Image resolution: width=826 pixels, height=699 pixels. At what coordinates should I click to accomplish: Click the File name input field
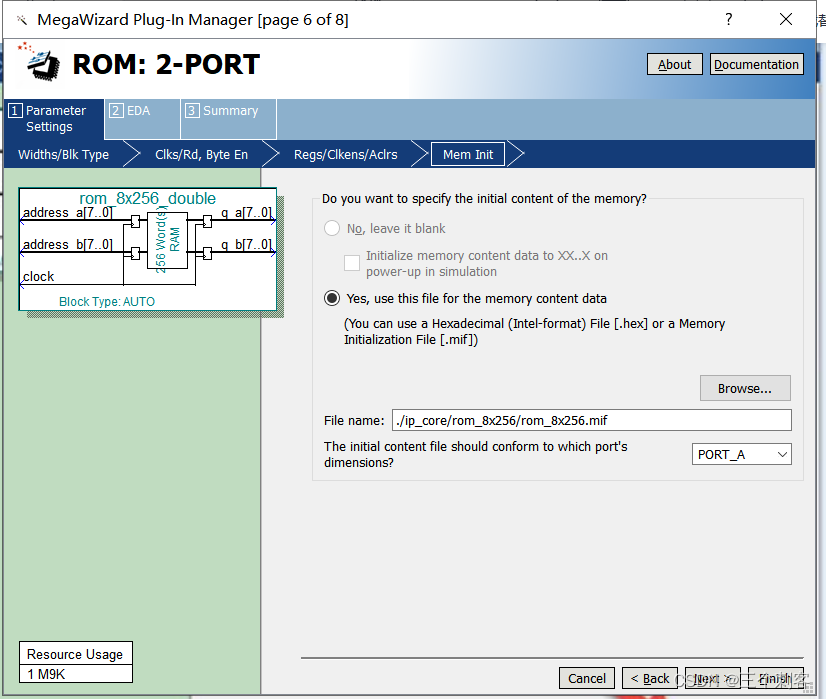point(592,420)
